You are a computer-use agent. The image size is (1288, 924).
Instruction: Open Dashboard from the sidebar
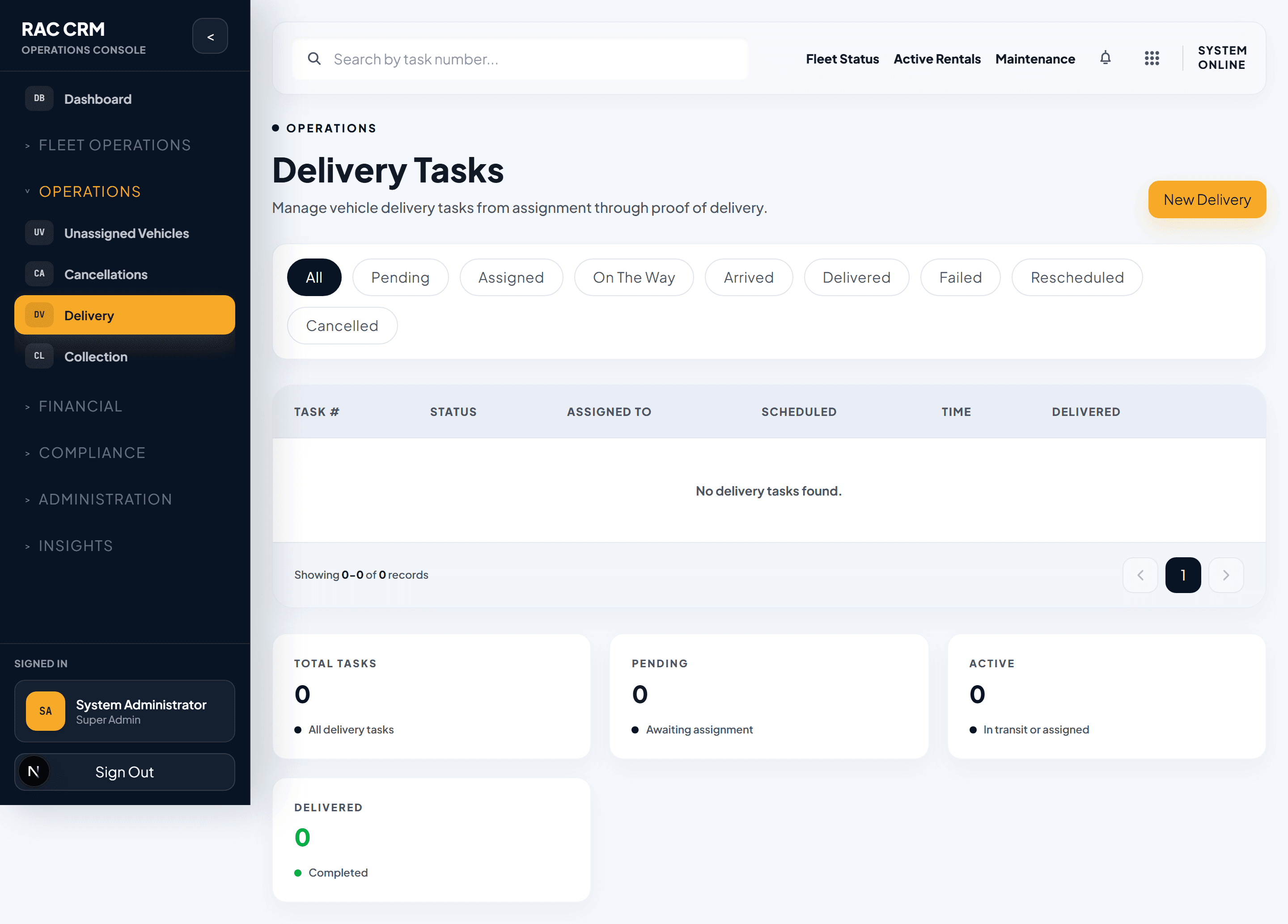pos(124,99)
